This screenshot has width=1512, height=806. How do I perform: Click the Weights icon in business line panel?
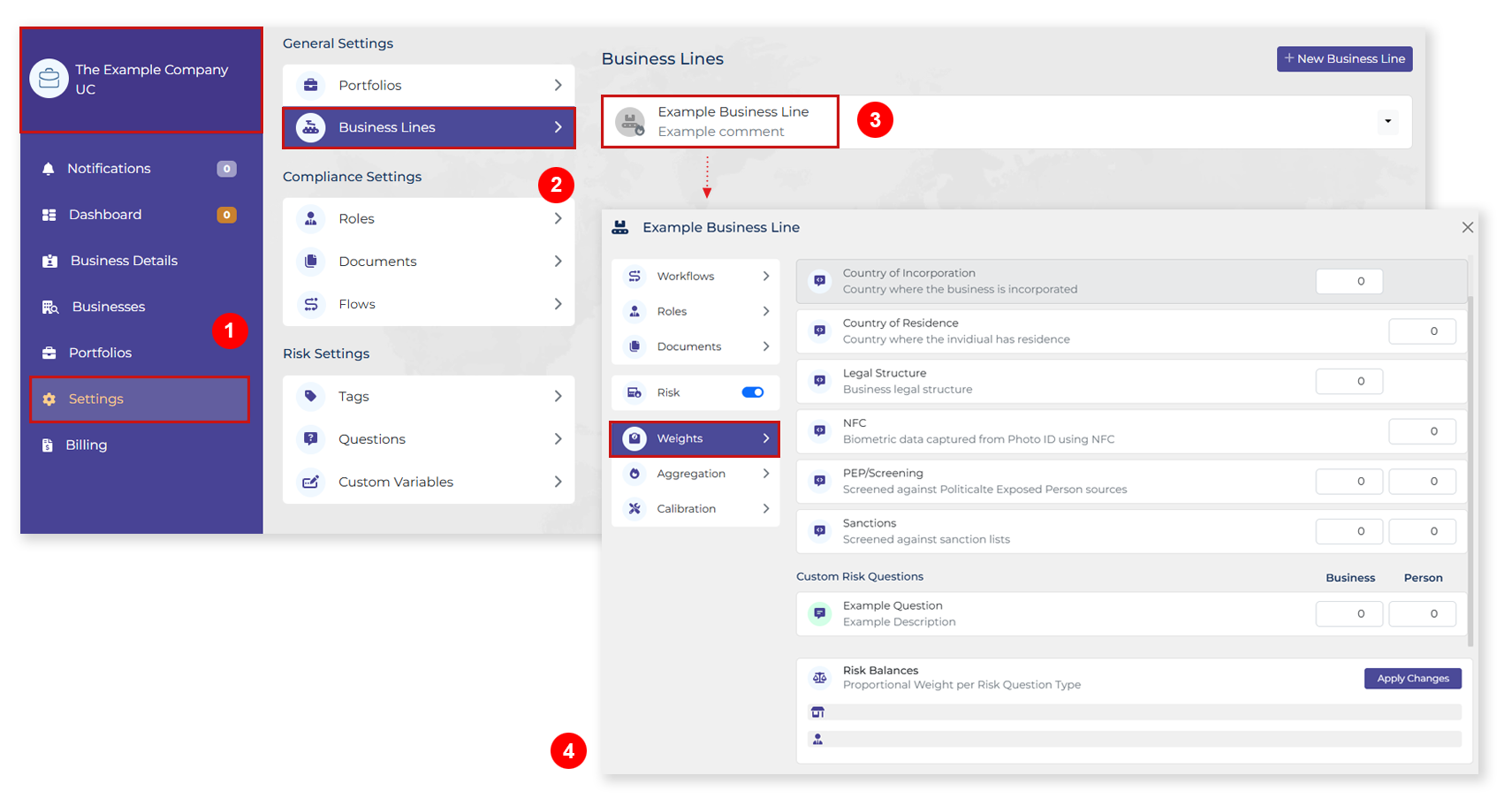pos(634,438)
